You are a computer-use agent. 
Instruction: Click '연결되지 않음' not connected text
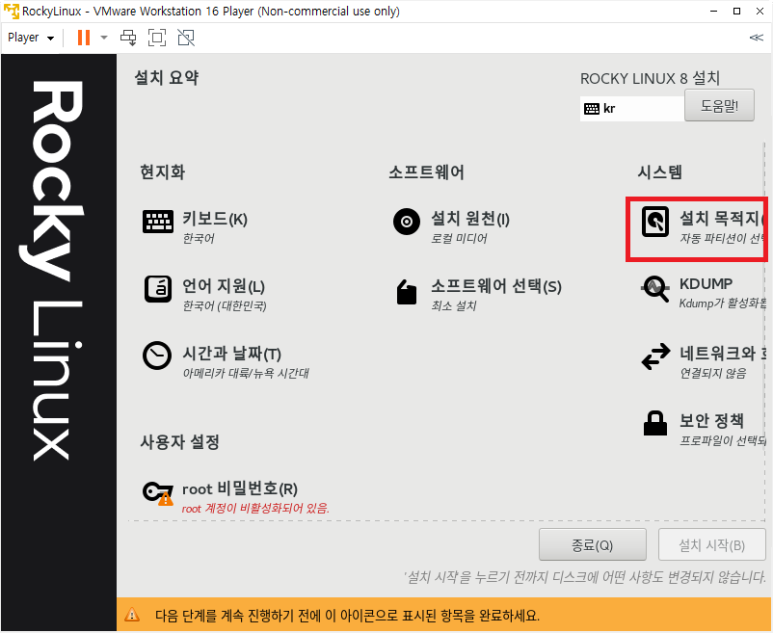[713, 373]
